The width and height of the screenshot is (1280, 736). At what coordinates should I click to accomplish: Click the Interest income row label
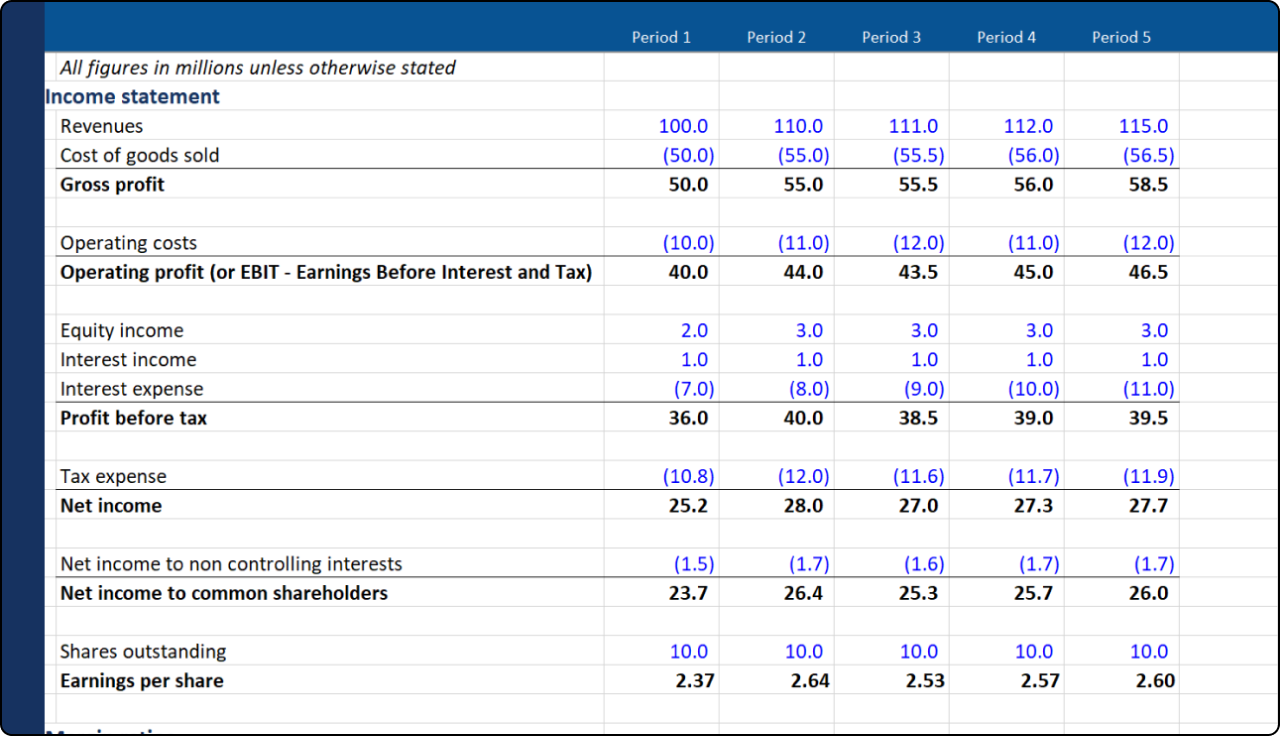click(128, 360)
